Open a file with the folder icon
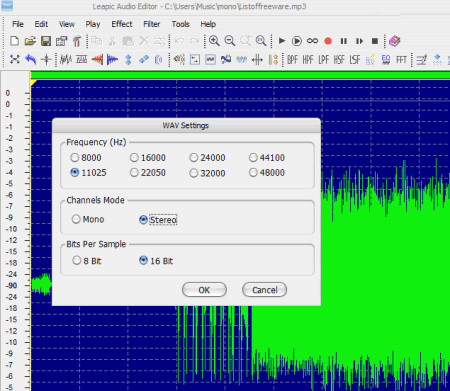The width and height of the screenshot is (450, 391). pyautogui.click(x=30, y=41)
